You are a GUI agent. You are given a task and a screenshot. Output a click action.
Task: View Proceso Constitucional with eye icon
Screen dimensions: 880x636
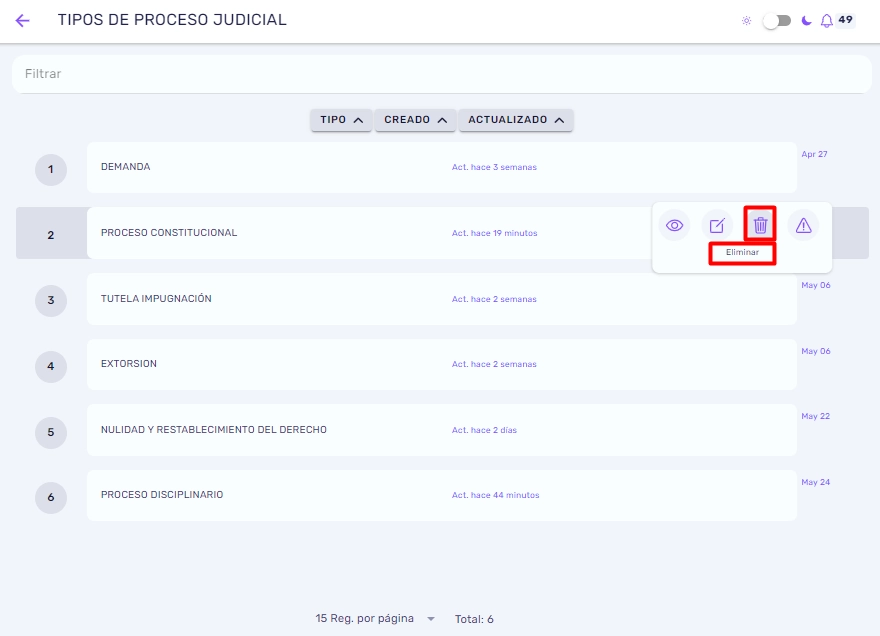click(674, 226)
